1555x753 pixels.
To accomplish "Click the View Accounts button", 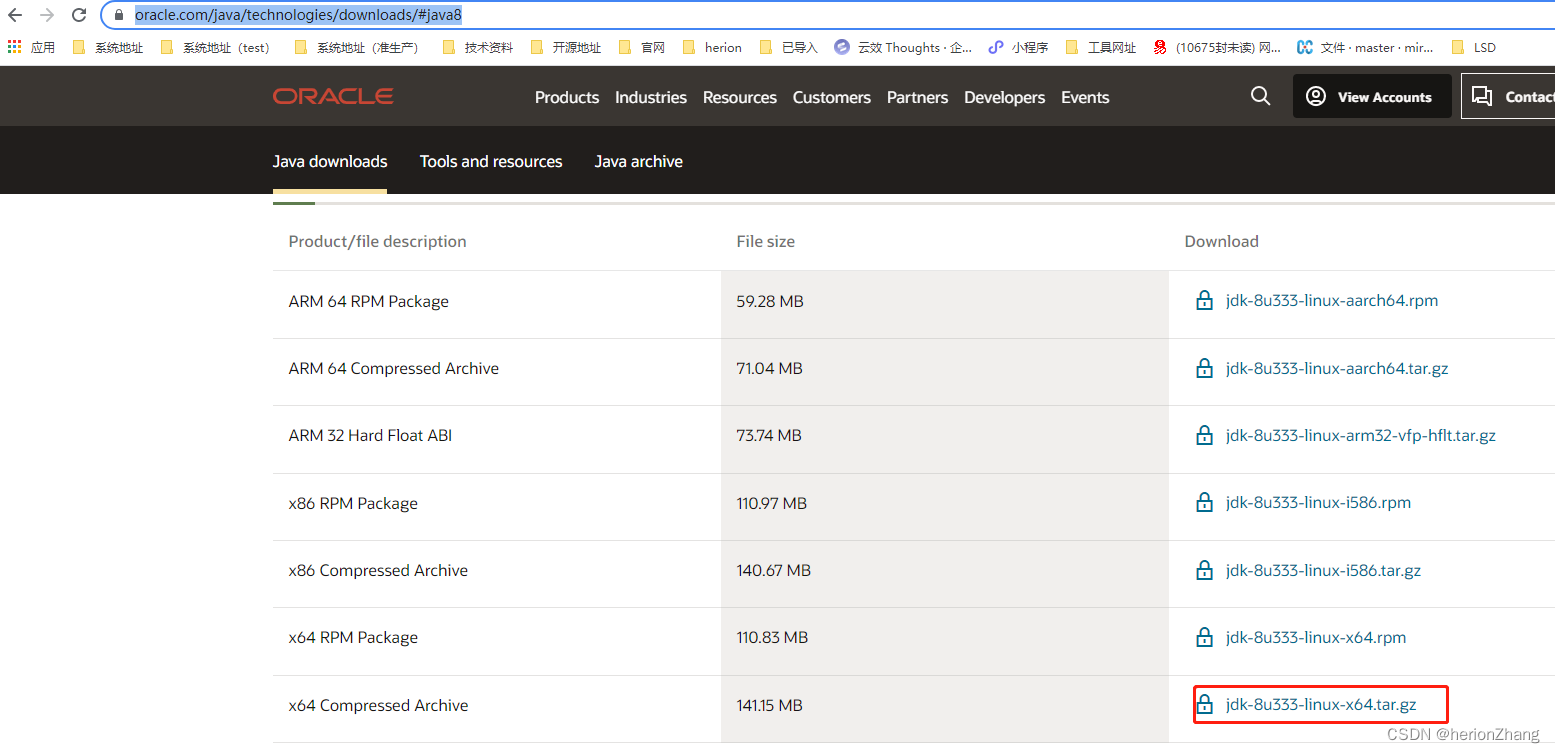I will (1372, 96).
